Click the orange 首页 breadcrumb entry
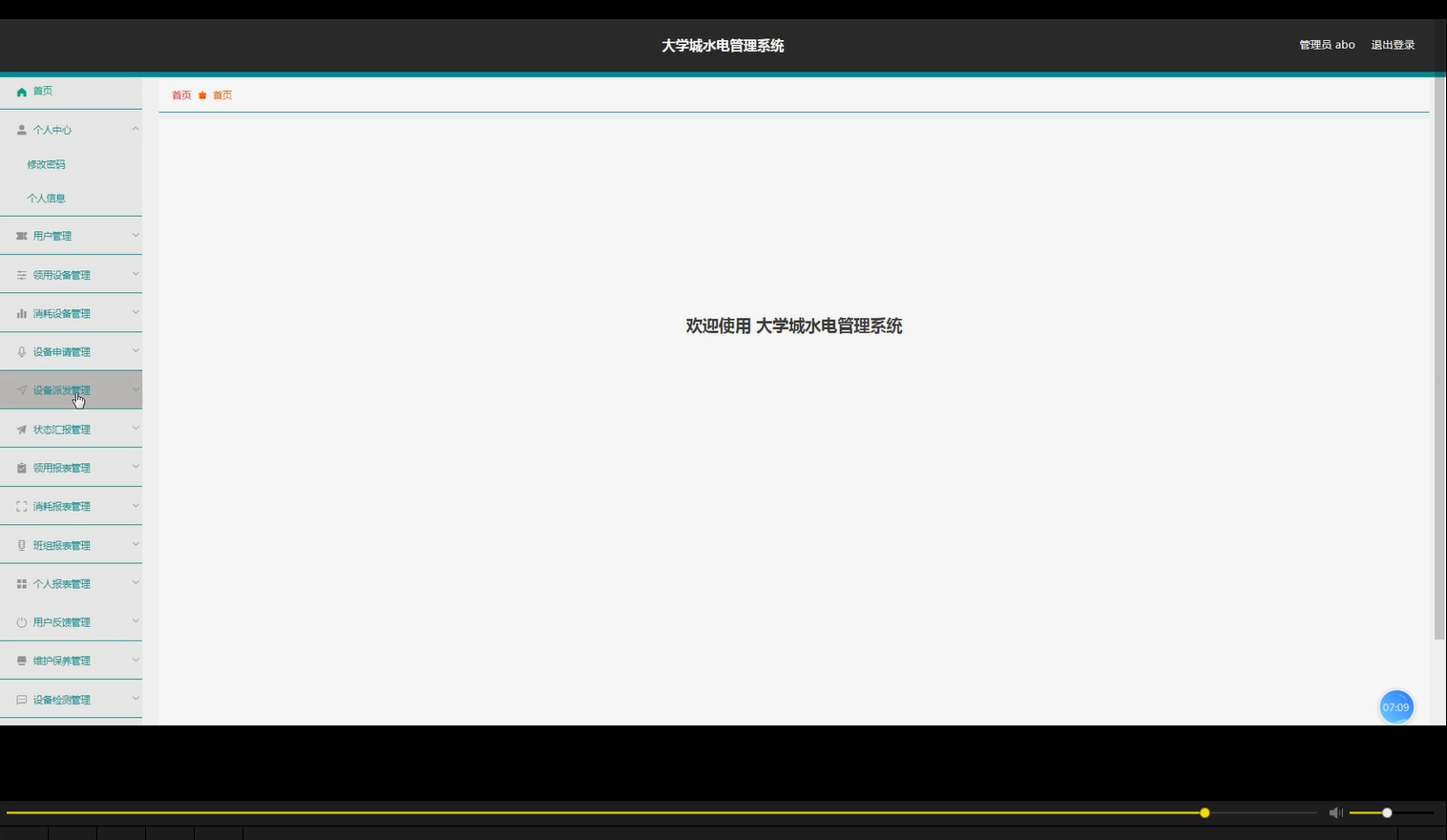Image resolution: width=1447 pixels, height=840 pixels. pos(222,95)
